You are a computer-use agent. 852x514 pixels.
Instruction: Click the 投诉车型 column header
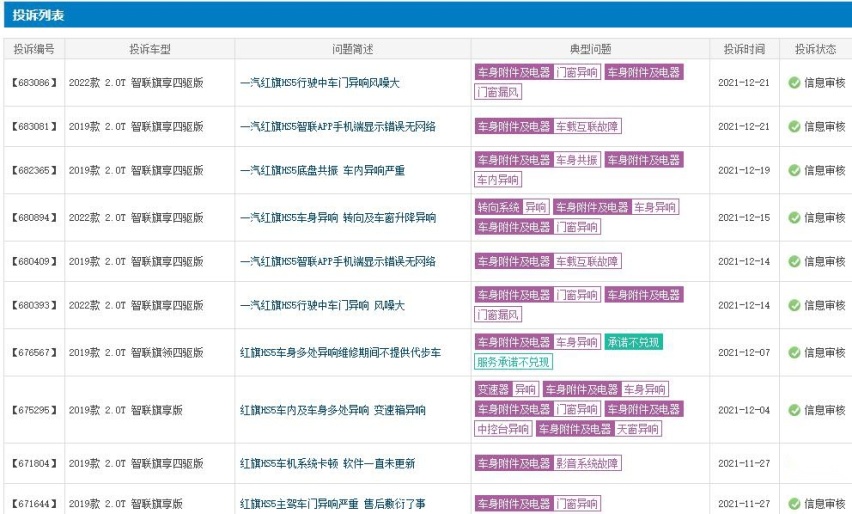(x=149, y=49)
